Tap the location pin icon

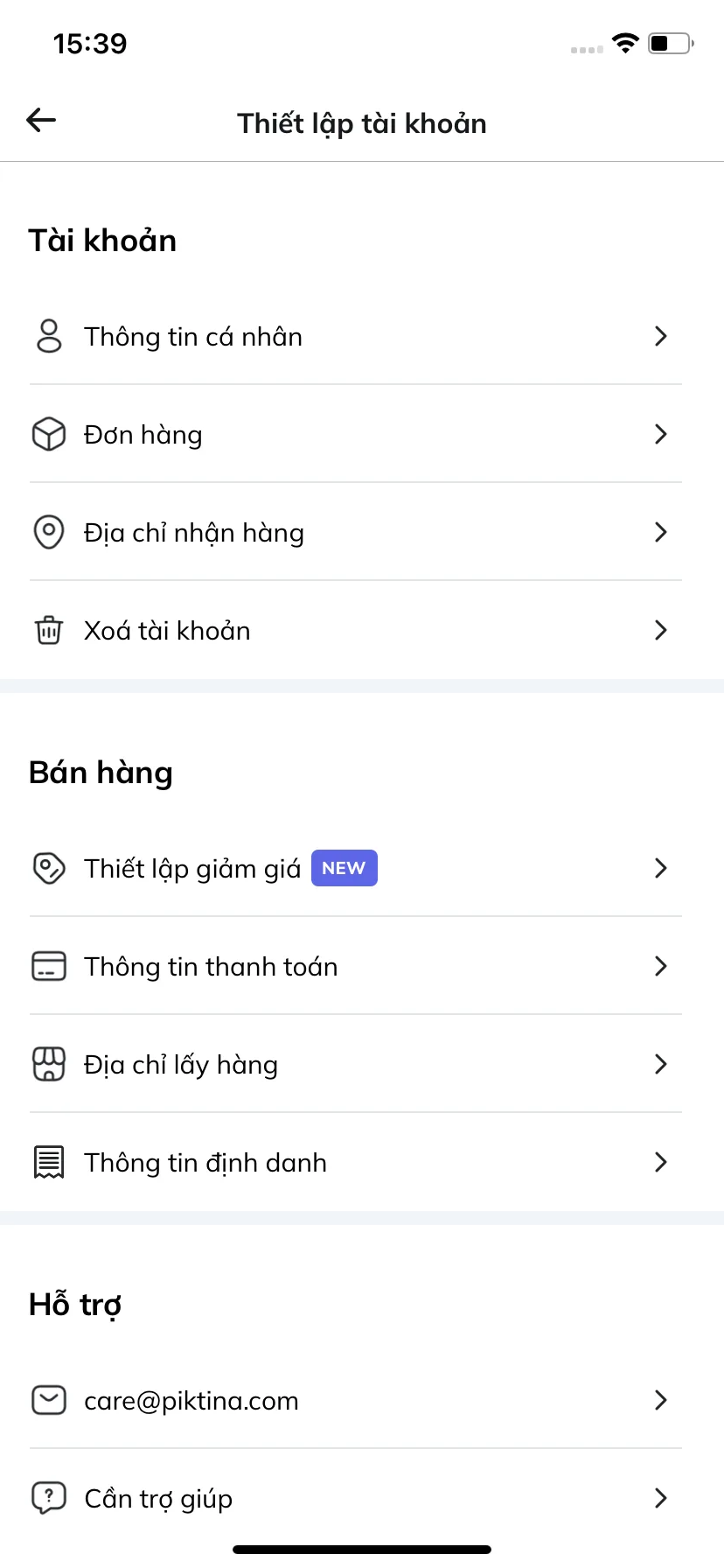click(49, 532)
